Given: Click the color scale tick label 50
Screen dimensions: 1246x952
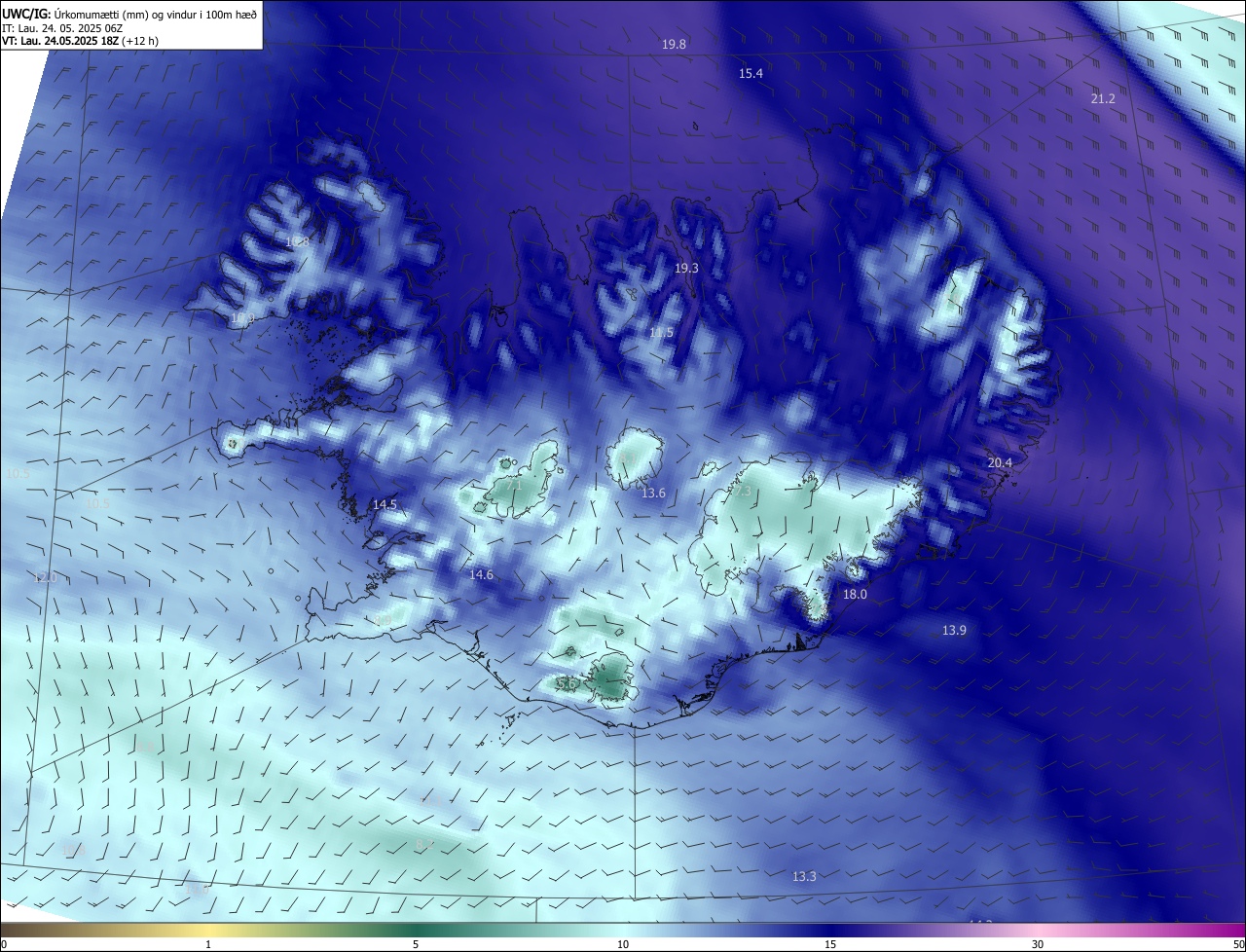Looking at the screenshot, I should (1238, 945).
